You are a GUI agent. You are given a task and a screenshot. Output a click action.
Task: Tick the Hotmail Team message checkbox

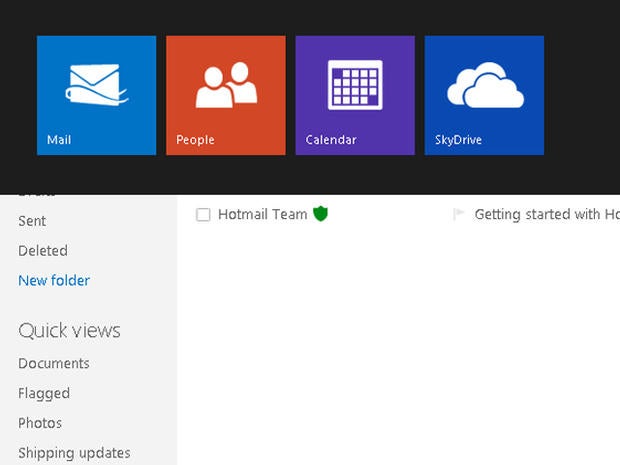(x=203, y=215)
